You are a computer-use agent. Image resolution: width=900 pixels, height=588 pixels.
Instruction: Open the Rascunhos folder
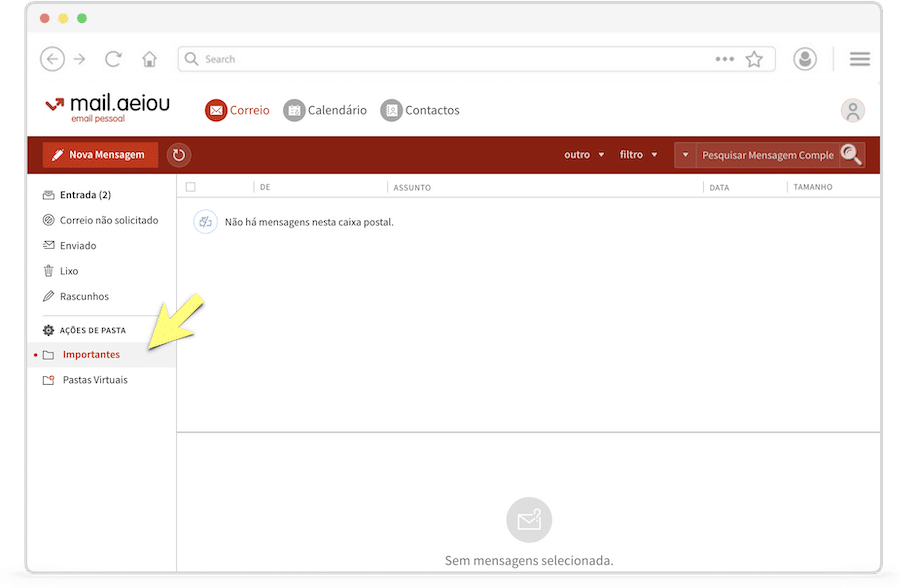[83, 297]
